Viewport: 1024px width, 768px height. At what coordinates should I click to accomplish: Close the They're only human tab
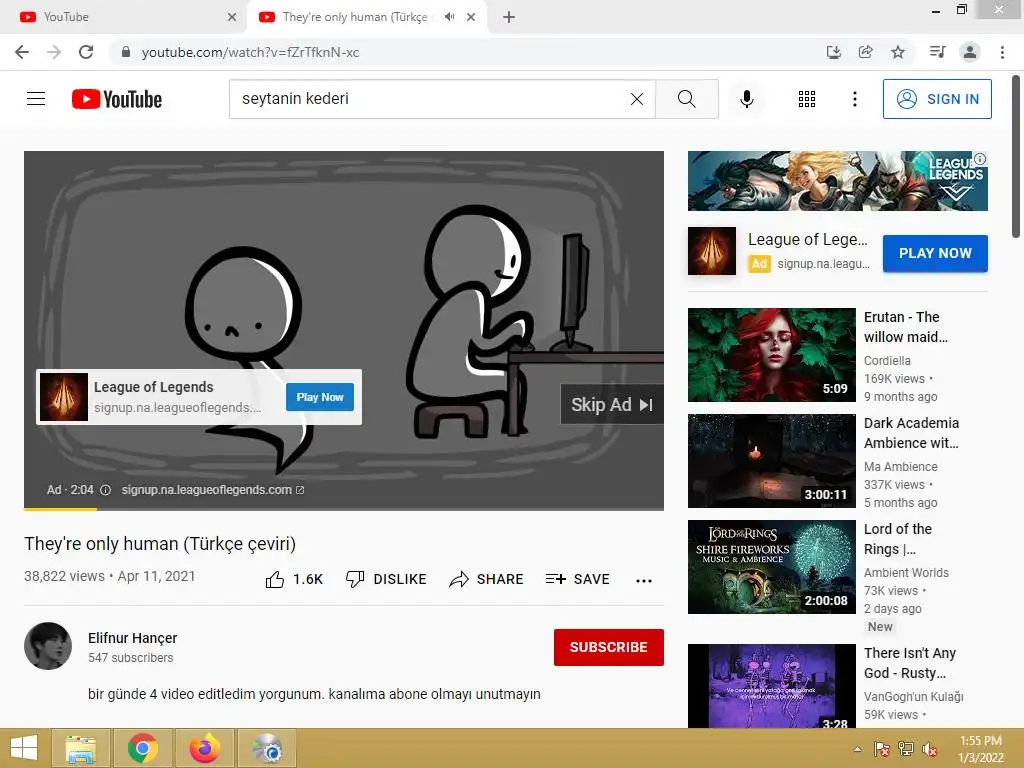(471, 17)
